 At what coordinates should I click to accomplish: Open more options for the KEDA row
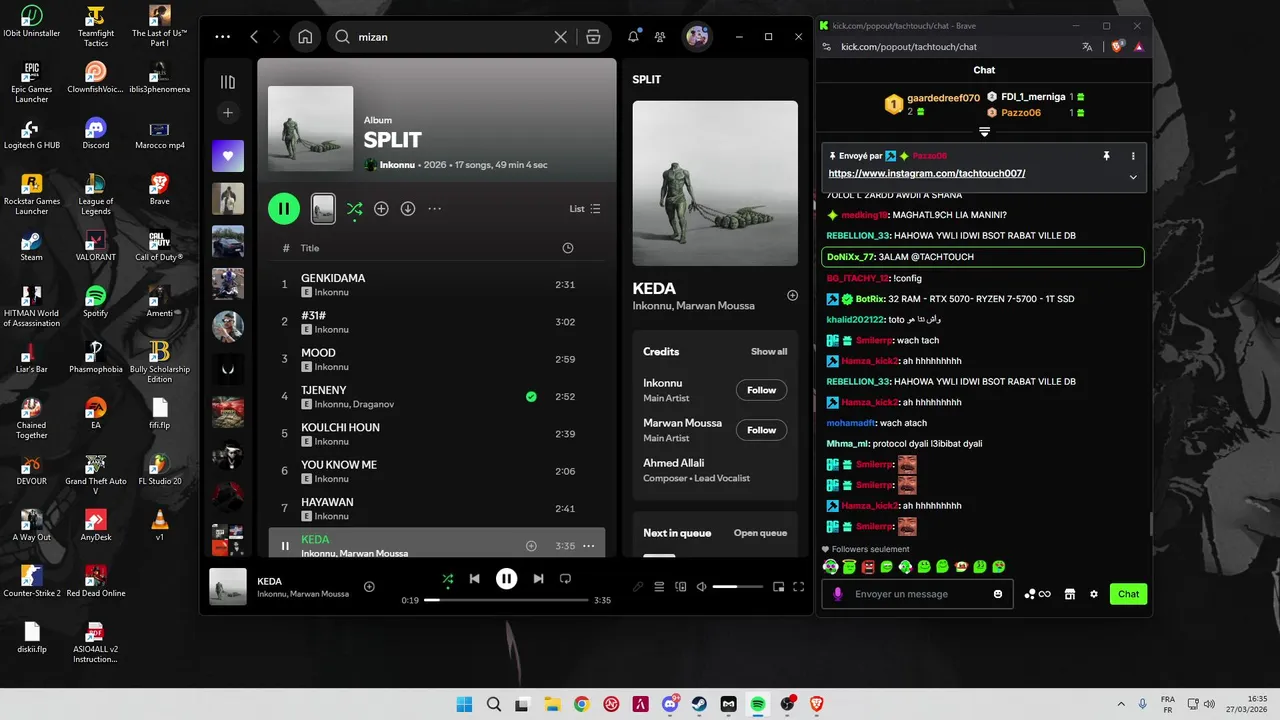tap(589, 546)
